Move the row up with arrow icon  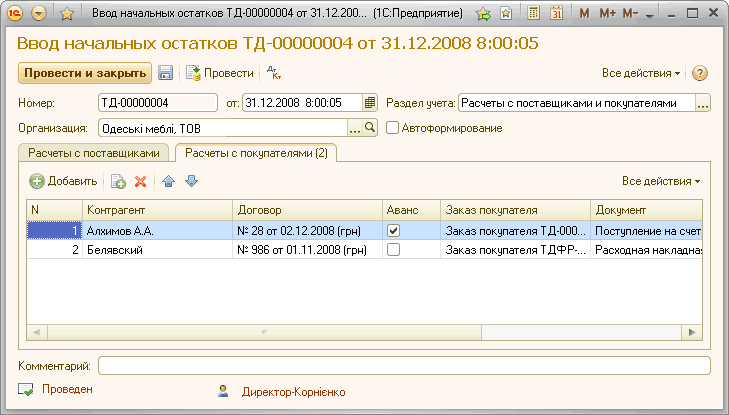pos(169,181)
